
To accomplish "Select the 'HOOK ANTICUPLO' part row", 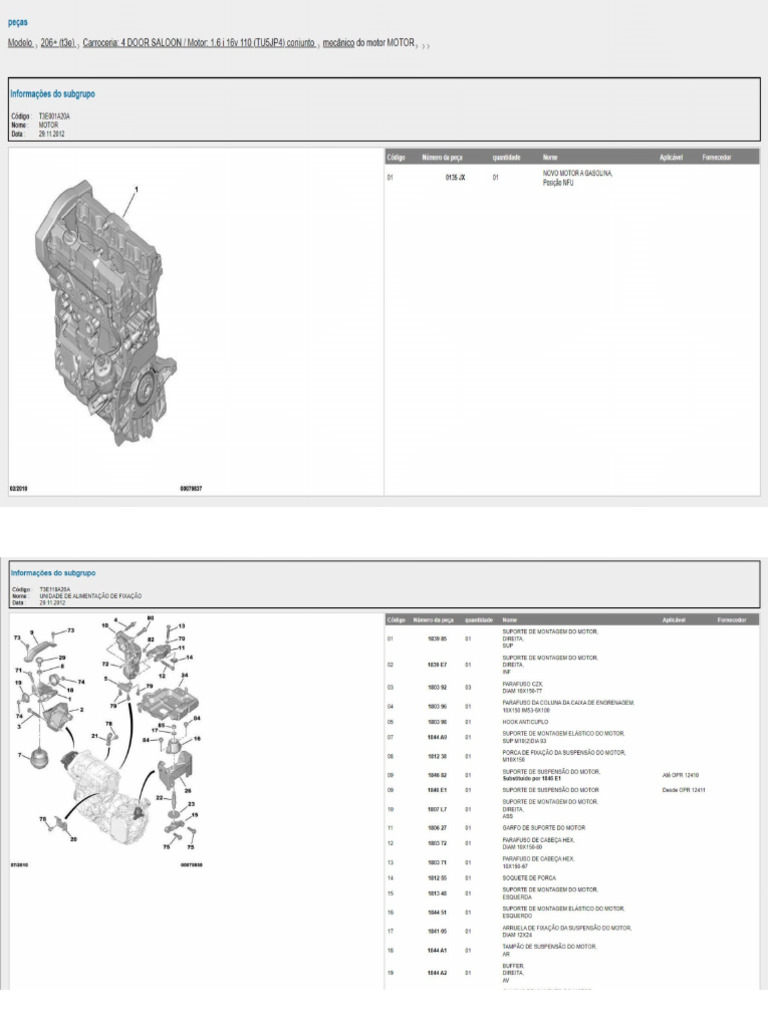I will point(572,722).
